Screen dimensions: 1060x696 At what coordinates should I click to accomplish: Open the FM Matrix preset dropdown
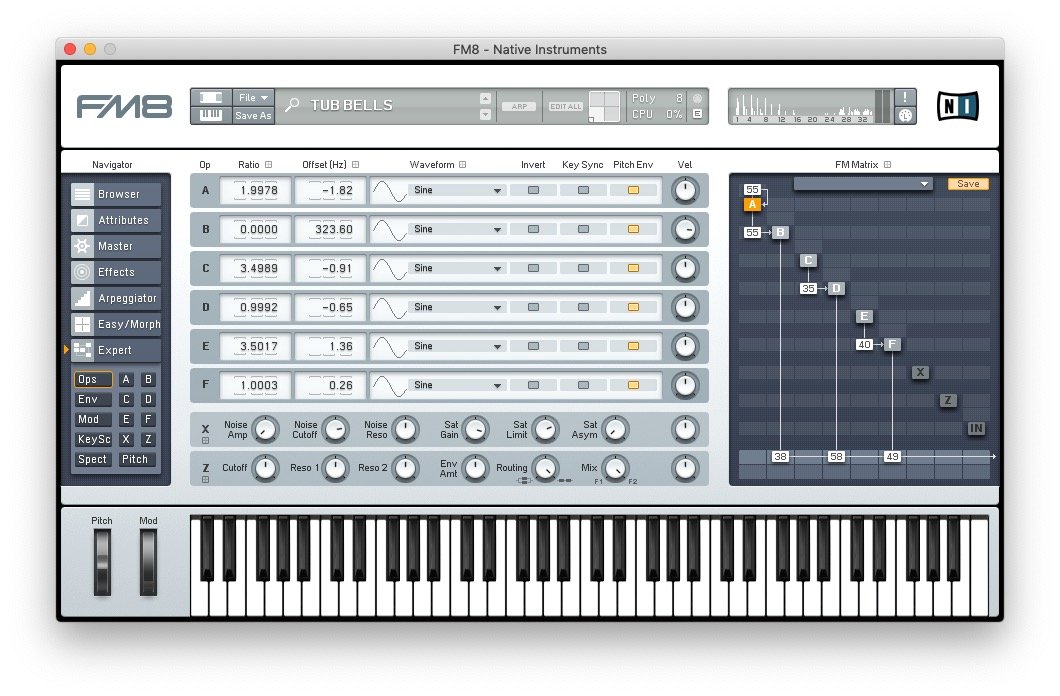tap(863, 184)
